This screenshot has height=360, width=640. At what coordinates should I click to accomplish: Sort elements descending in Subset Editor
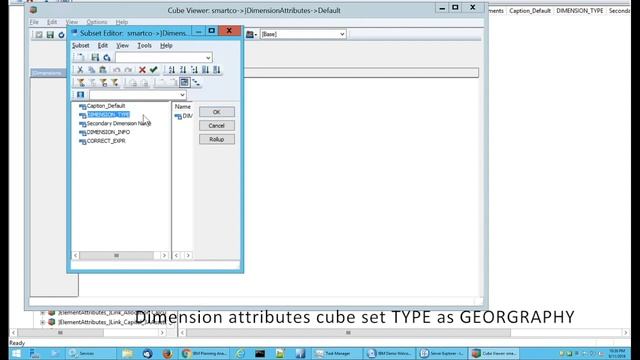[x=183, y=70]
